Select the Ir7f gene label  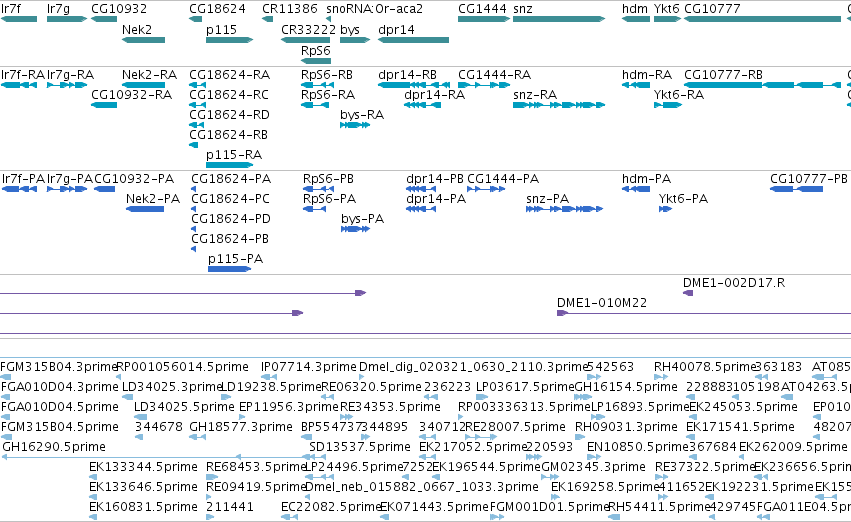(x=11, y=9)
